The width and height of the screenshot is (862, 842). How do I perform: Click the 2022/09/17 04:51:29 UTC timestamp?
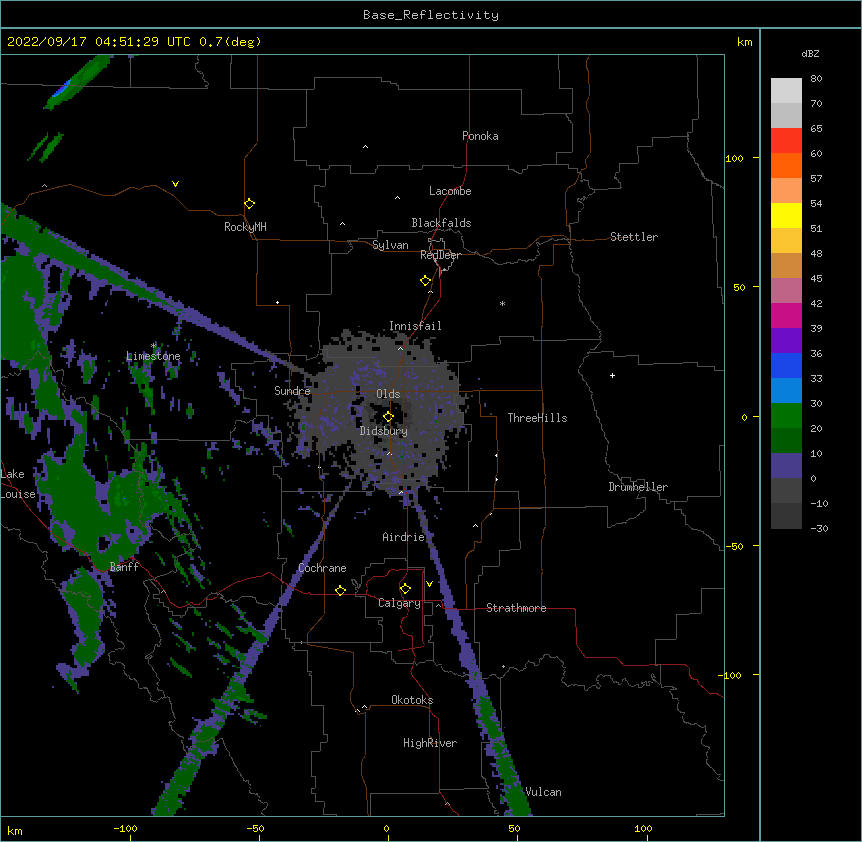point(99,42)
